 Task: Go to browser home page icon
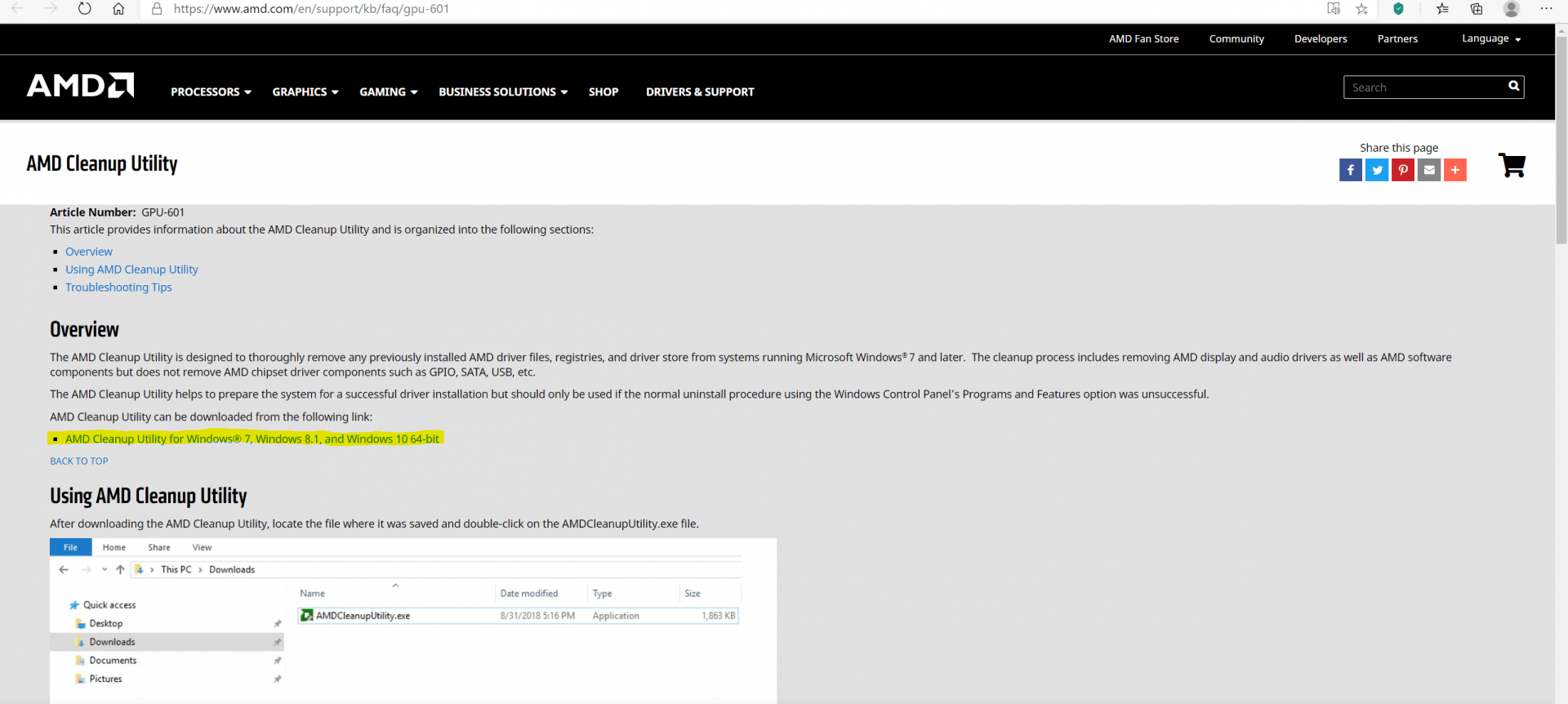coord(118,9)
